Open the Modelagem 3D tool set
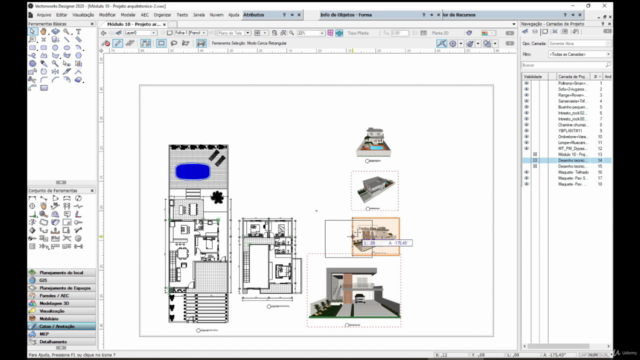The height and width of the screenshot is (360, 640). (x=62, y=303)
